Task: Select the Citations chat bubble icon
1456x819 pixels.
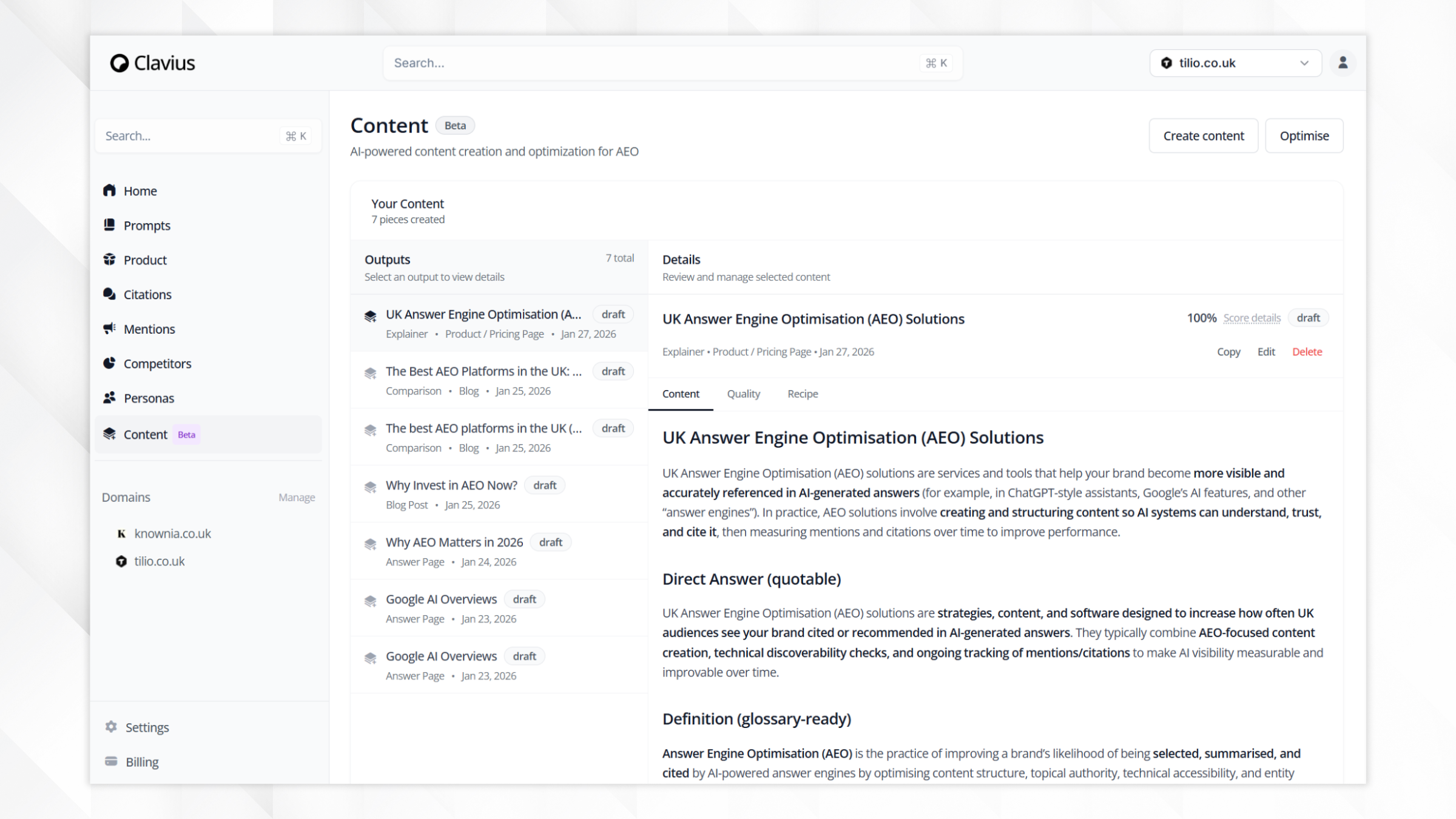Action: (x=109, y=294)
